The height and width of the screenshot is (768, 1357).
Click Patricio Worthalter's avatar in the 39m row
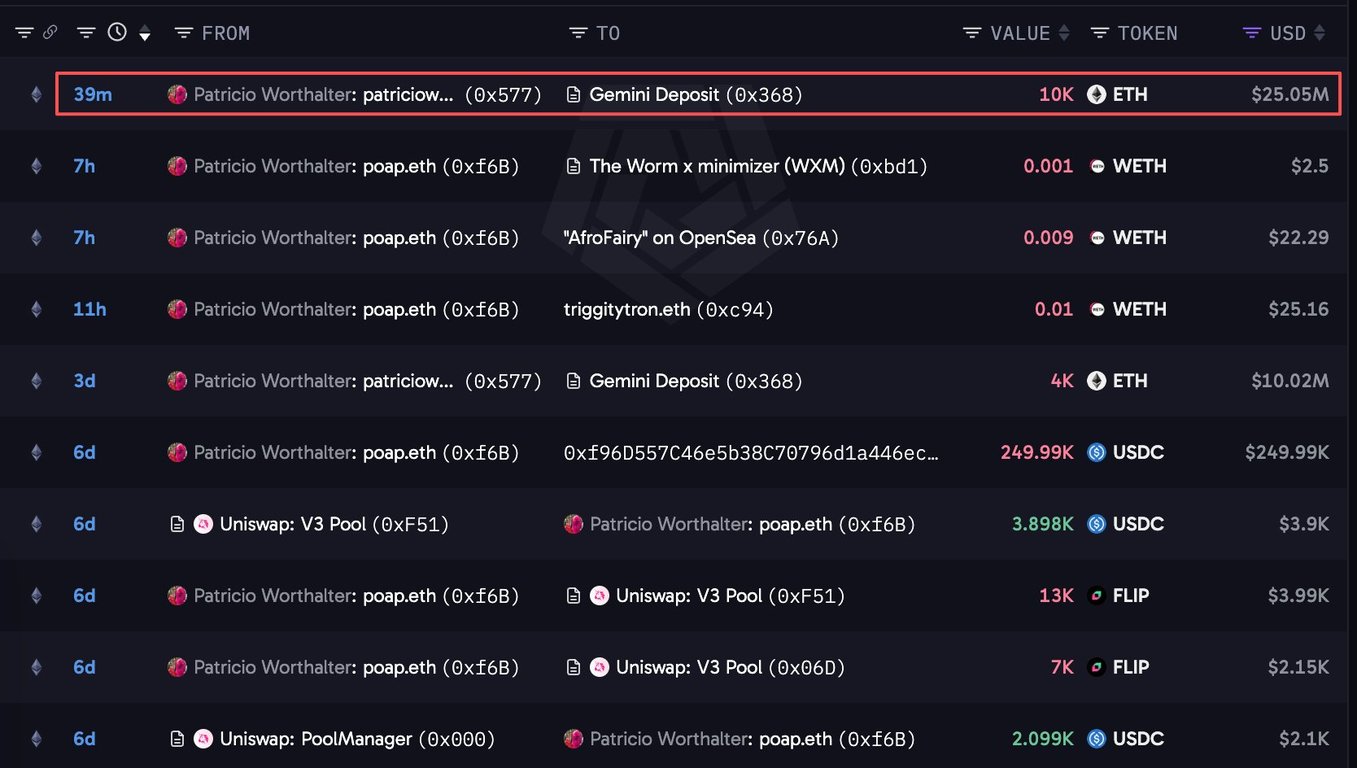coord(177,95)
